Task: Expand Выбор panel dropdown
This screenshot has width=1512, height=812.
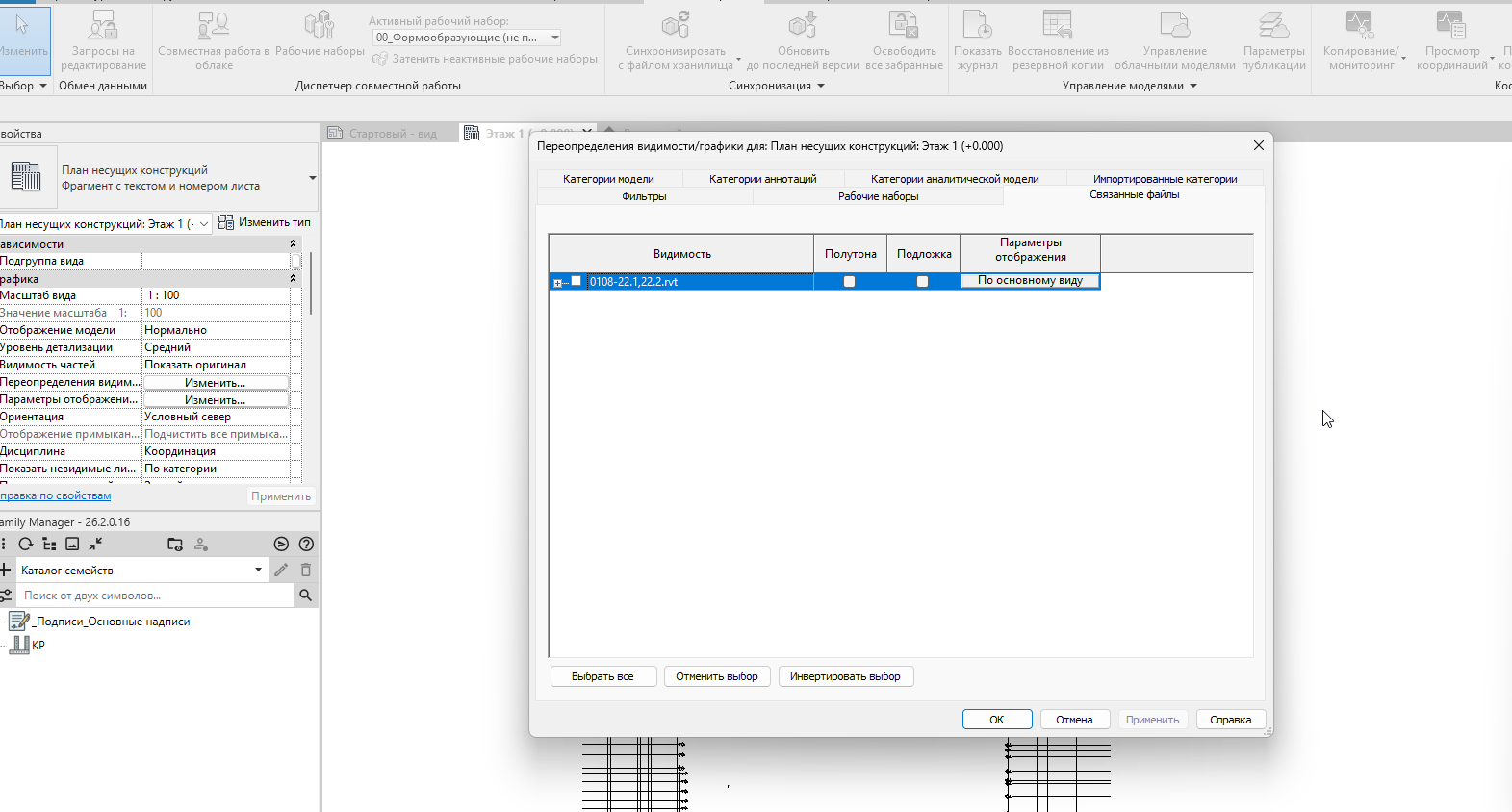Action: click(x=42, y=87)
